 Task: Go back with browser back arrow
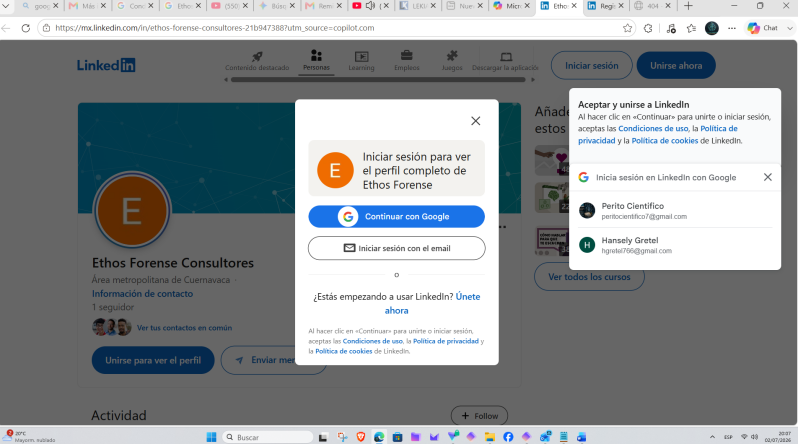(x=6, y=28)
